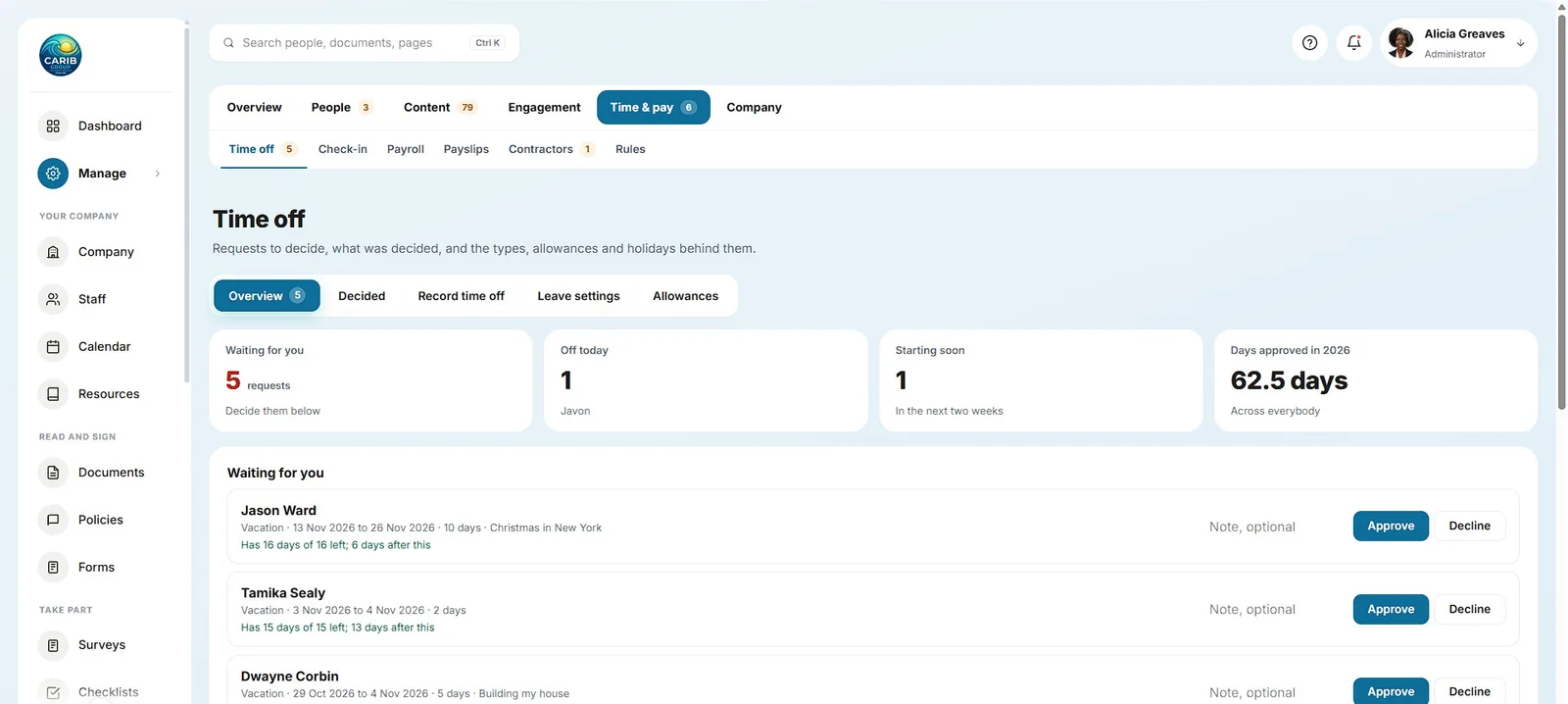
Task: Open the Contractors sub-tab
Action: [551, 149]
